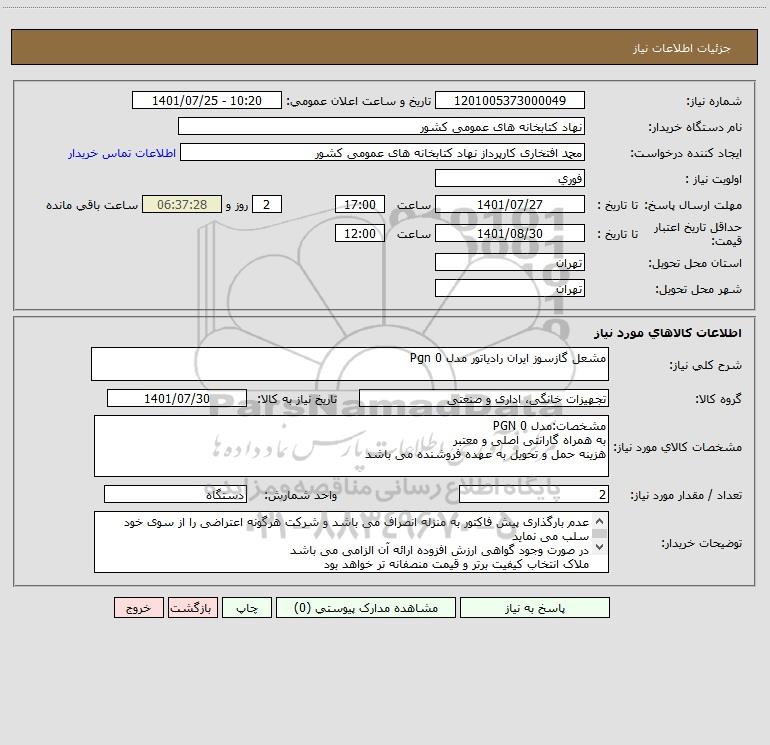Screen dimensions: 770x745
Task: Click delivery province field 'تهران'
Action: click(510, 263)
